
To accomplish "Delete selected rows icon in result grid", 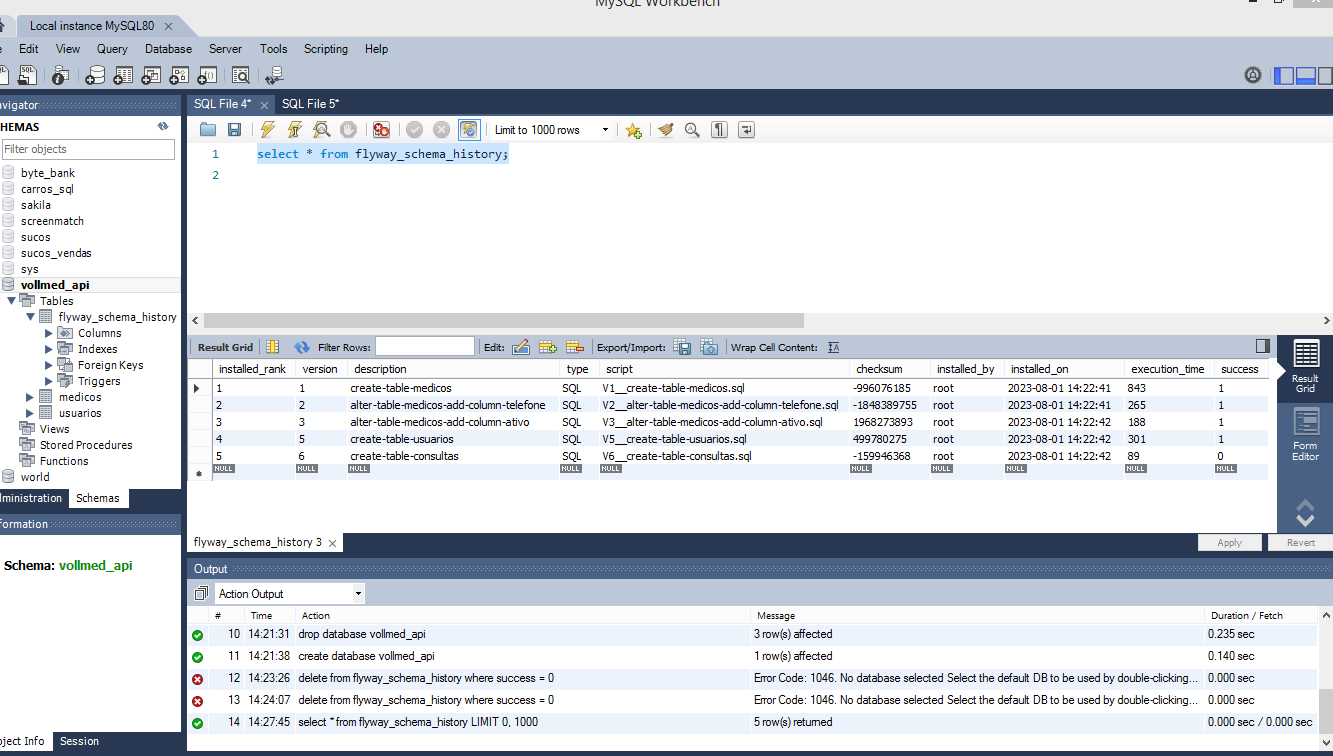I will (x=574, y=347).
